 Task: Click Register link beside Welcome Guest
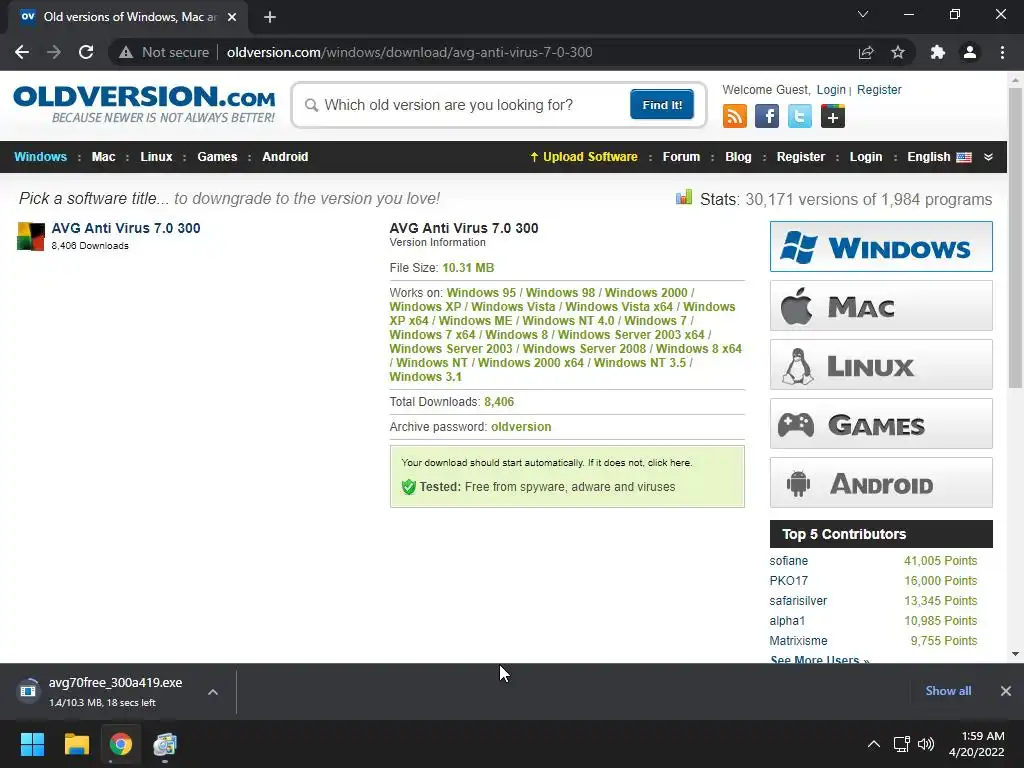[879, 89]
